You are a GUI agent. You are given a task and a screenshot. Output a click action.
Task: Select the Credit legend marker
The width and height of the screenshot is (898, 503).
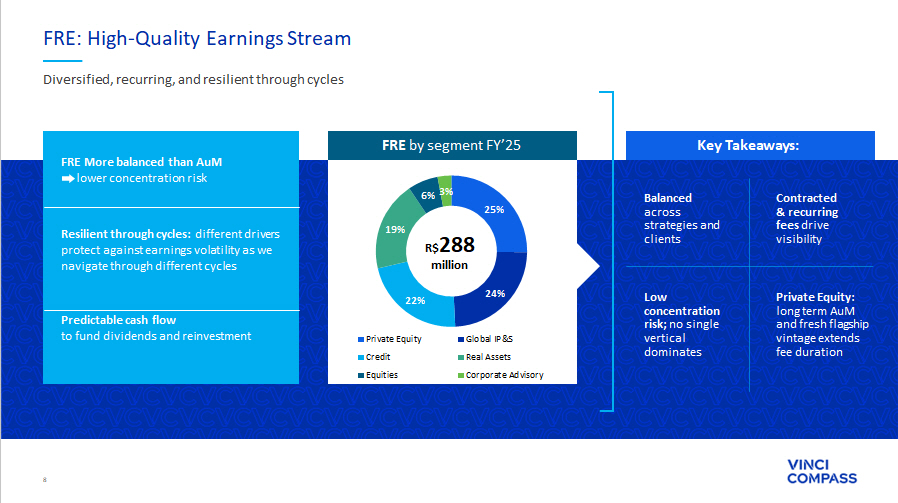(359, 357)
